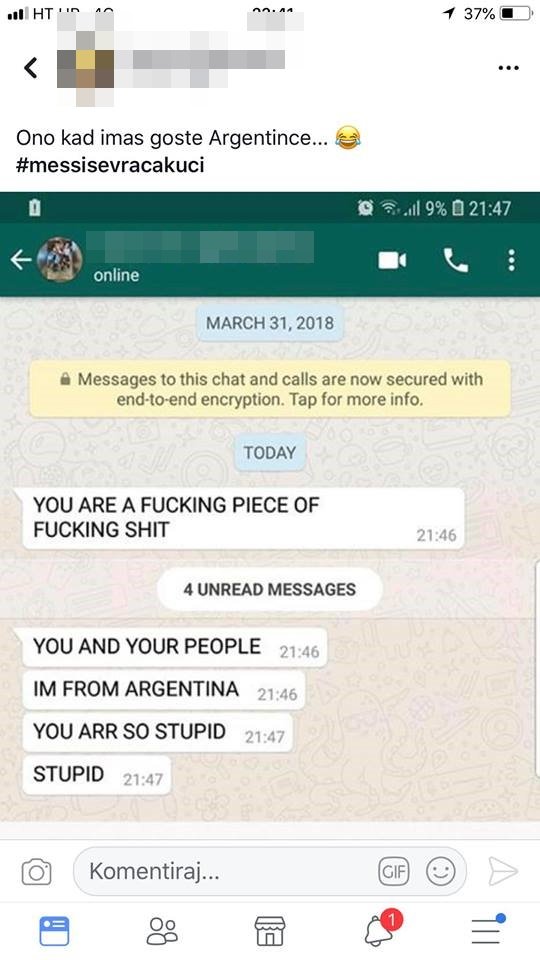Switch to the News Feed tab
This screenshot has width=540, height=960.
click(54, 931)
